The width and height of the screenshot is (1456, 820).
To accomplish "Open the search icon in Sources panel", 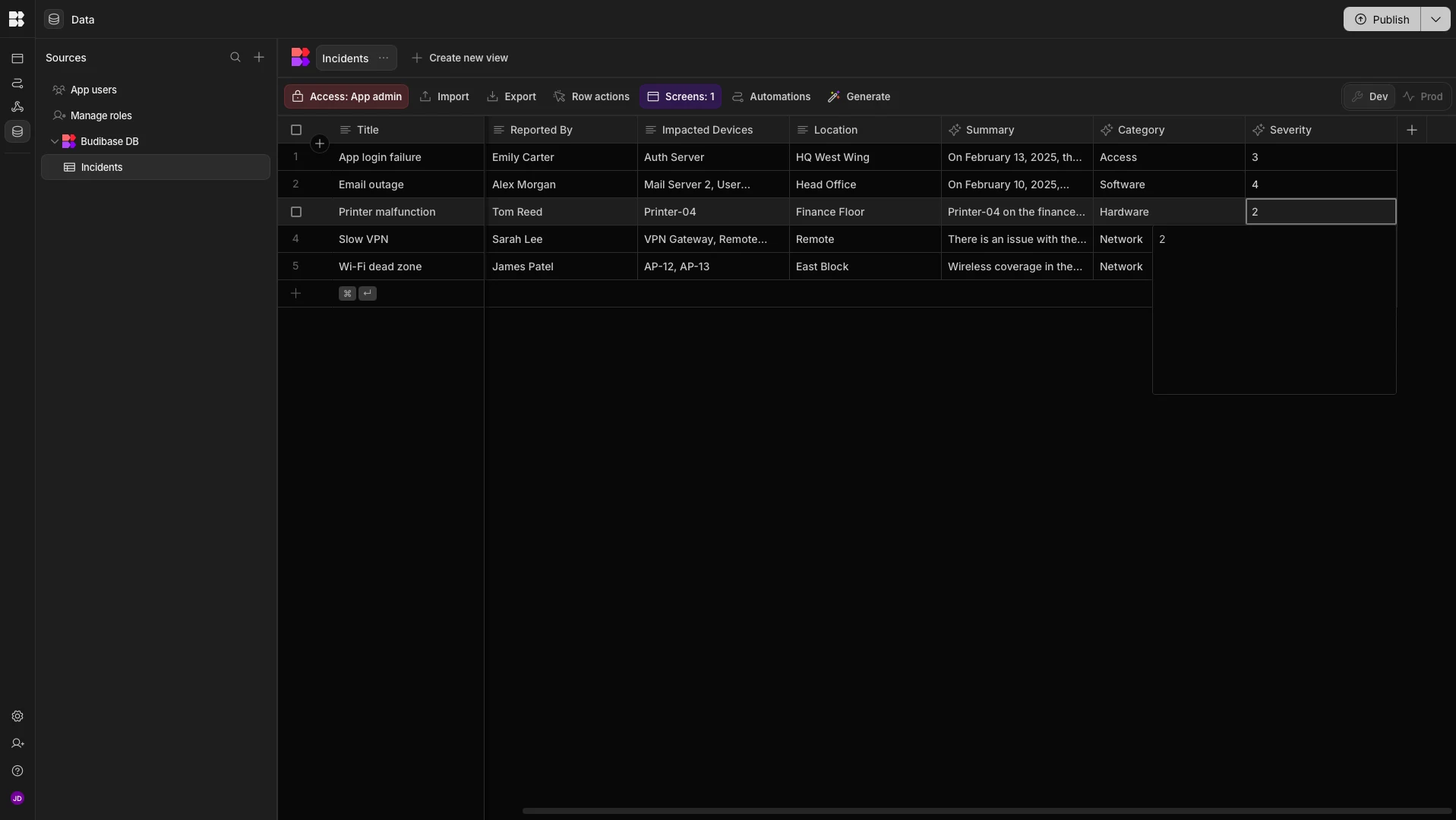I will (236, 58).
